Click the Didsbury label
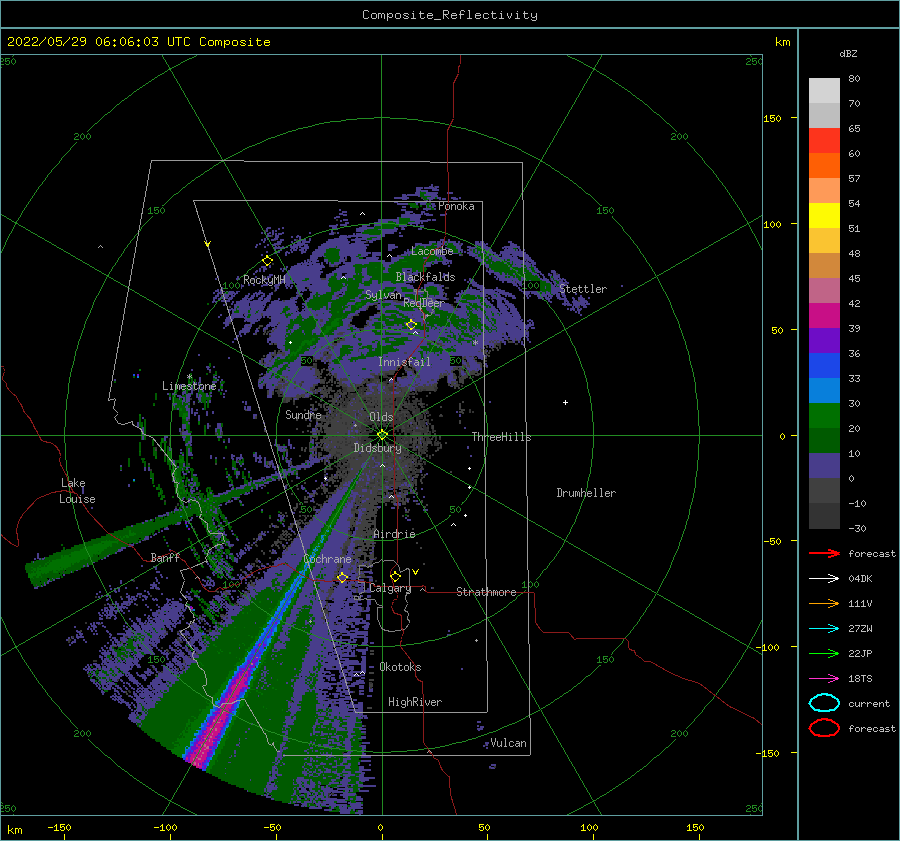The image size is (900, 841). pyautogui.click(x=377, y=448)
